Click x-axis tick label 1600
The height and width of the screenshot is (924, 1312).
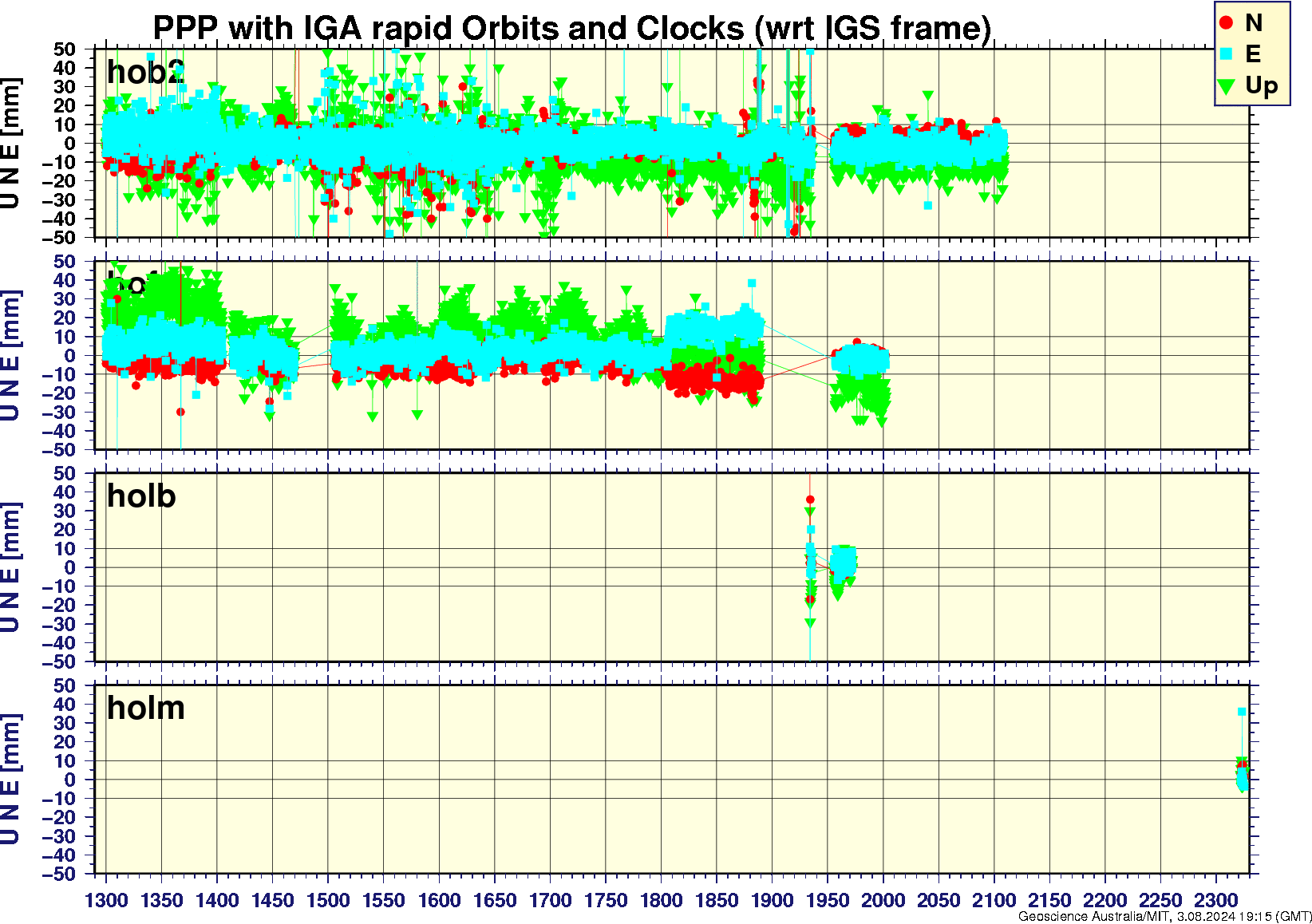(x=439, y=900)
